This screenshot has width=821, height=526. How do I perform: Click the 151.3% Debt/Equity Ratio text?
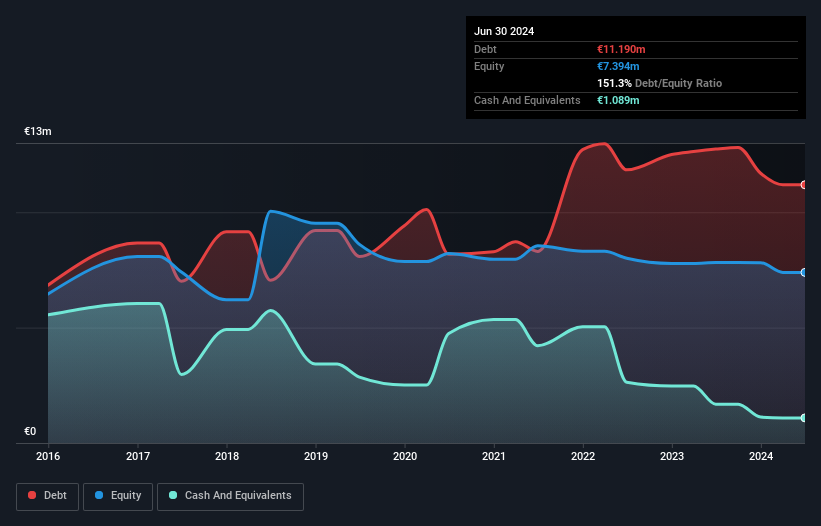coord(659,83)
